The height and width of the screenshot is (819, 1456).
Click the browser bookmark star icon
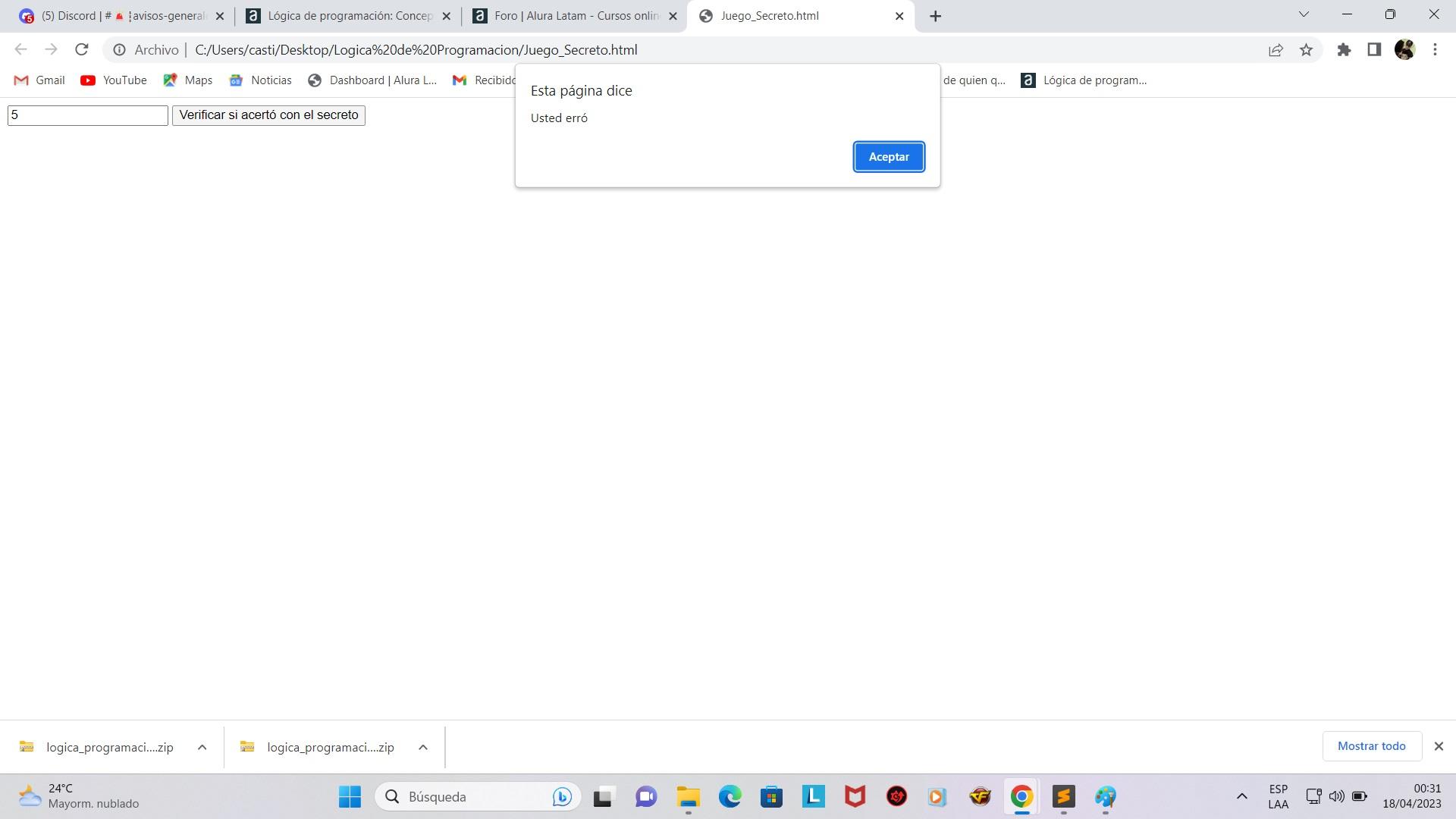tap(1307, 49)
